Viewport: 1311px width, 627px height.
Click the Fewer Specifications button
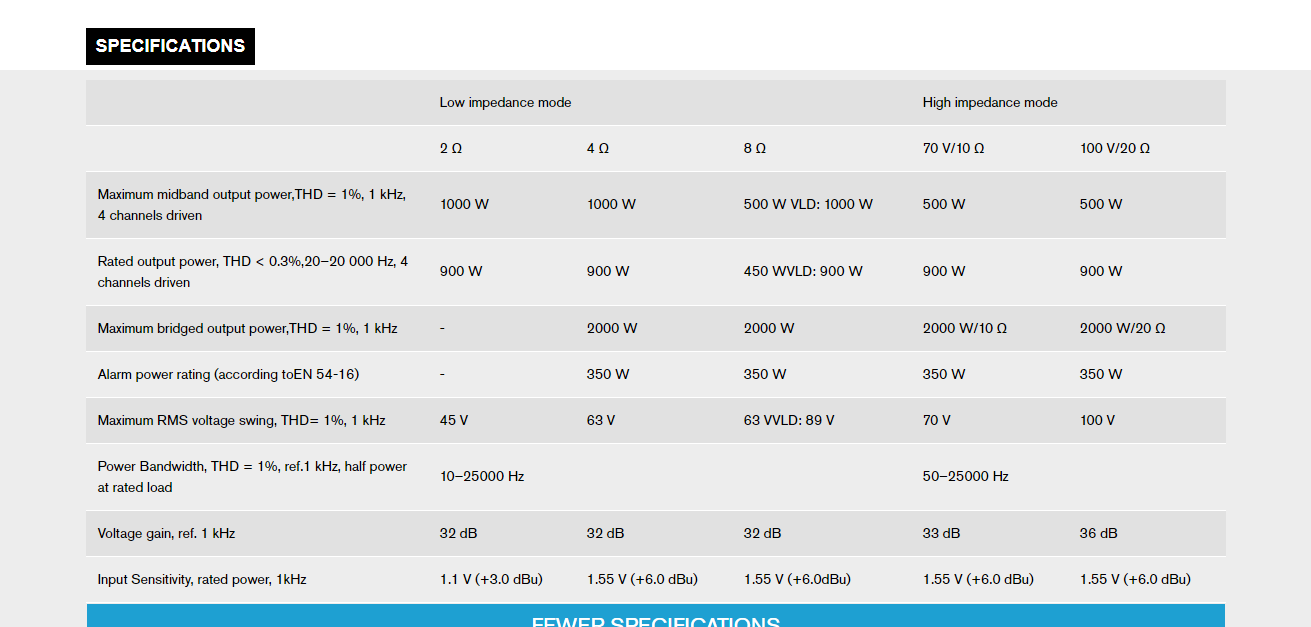655,615
